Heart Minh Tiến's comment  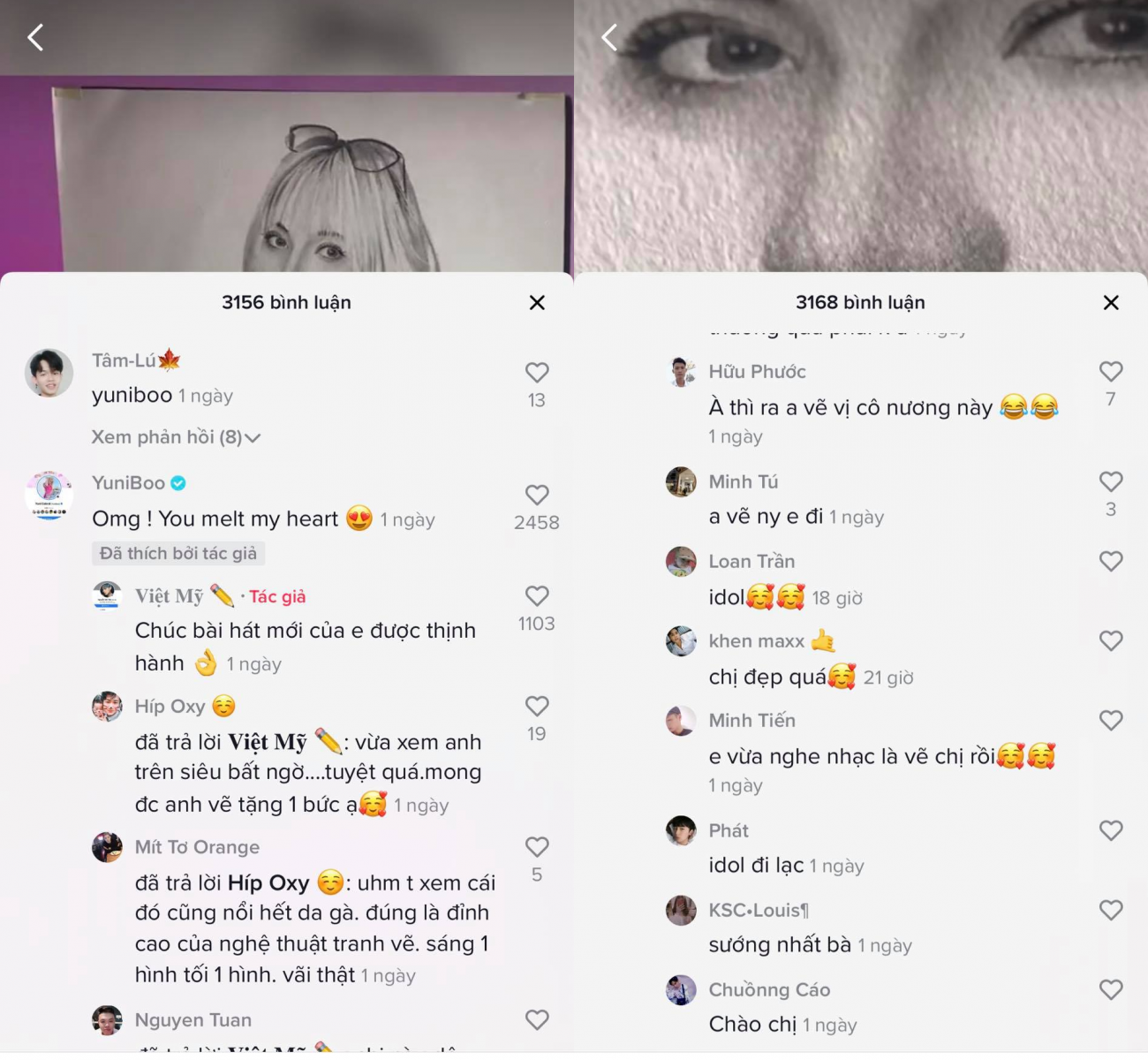(x=1111, y=721)
